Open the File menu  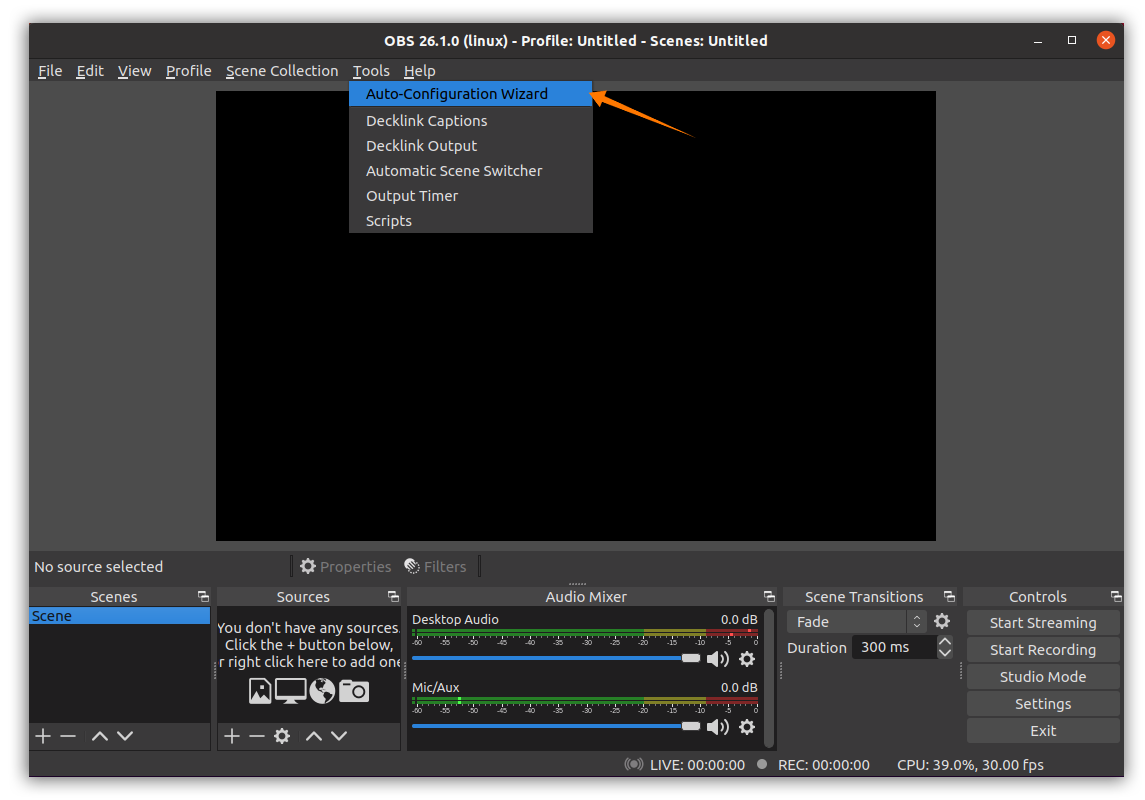[x=50, y=71]
